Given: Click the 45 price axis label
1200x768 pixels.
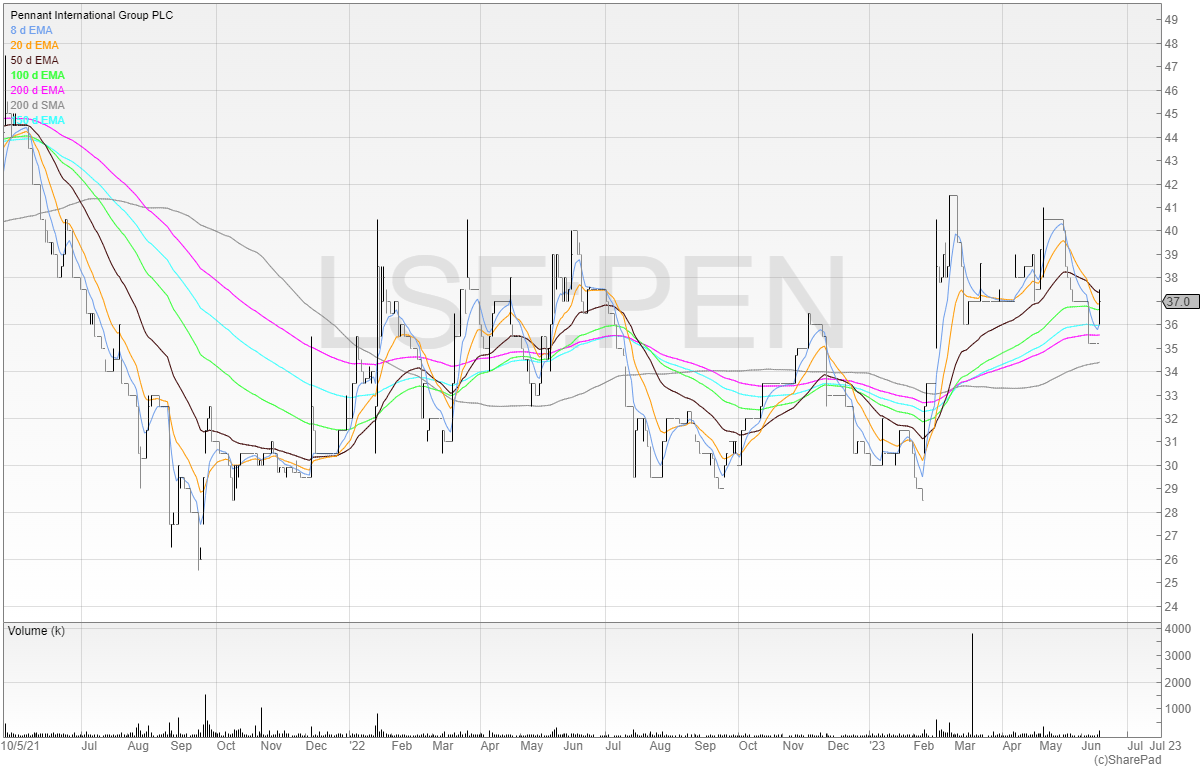Looking at the screenshot, I should pyautogui.click(x=1170, y=114).
